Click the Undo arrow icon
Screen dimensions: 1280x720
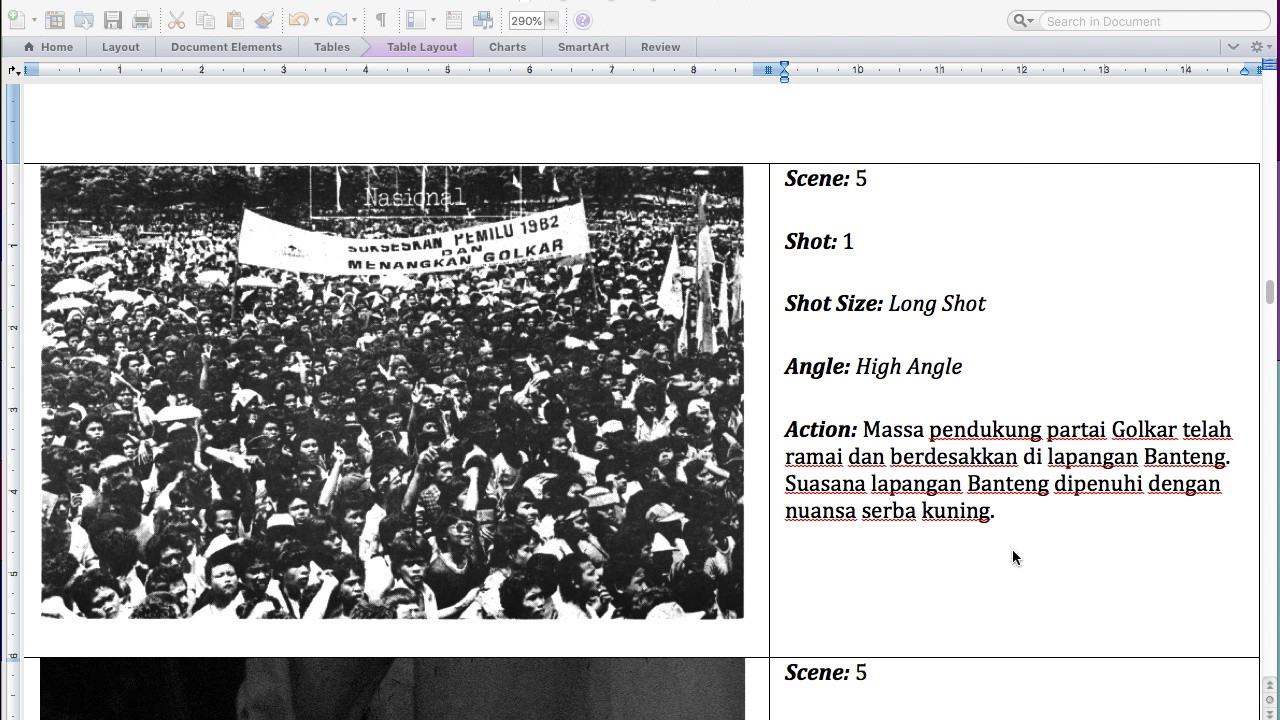pyautogui.click(x=298, y=20)
